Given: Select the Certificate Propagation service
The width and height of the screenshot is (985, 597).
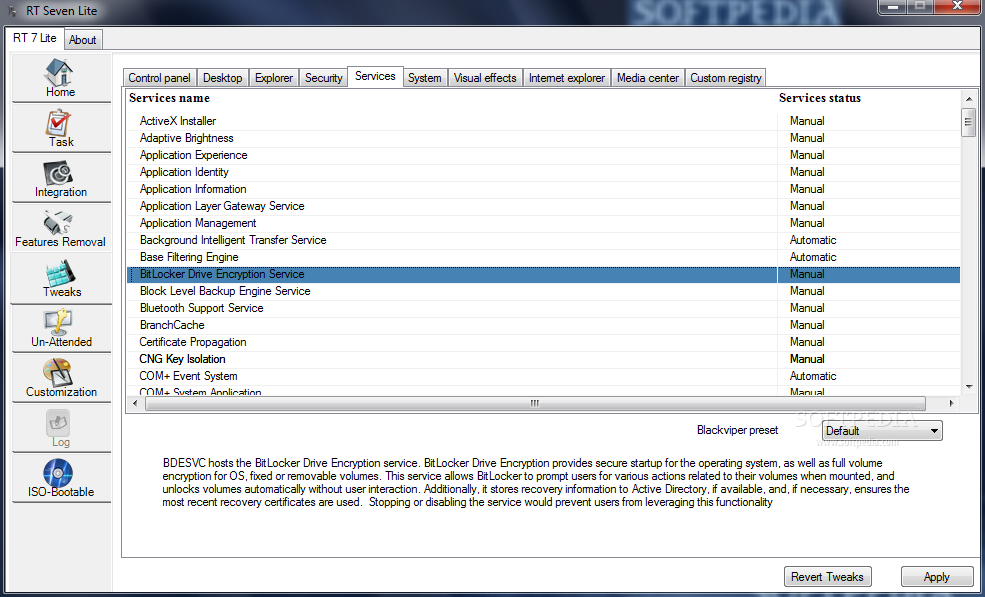Looking at the screenshot, I should (543, 342).
